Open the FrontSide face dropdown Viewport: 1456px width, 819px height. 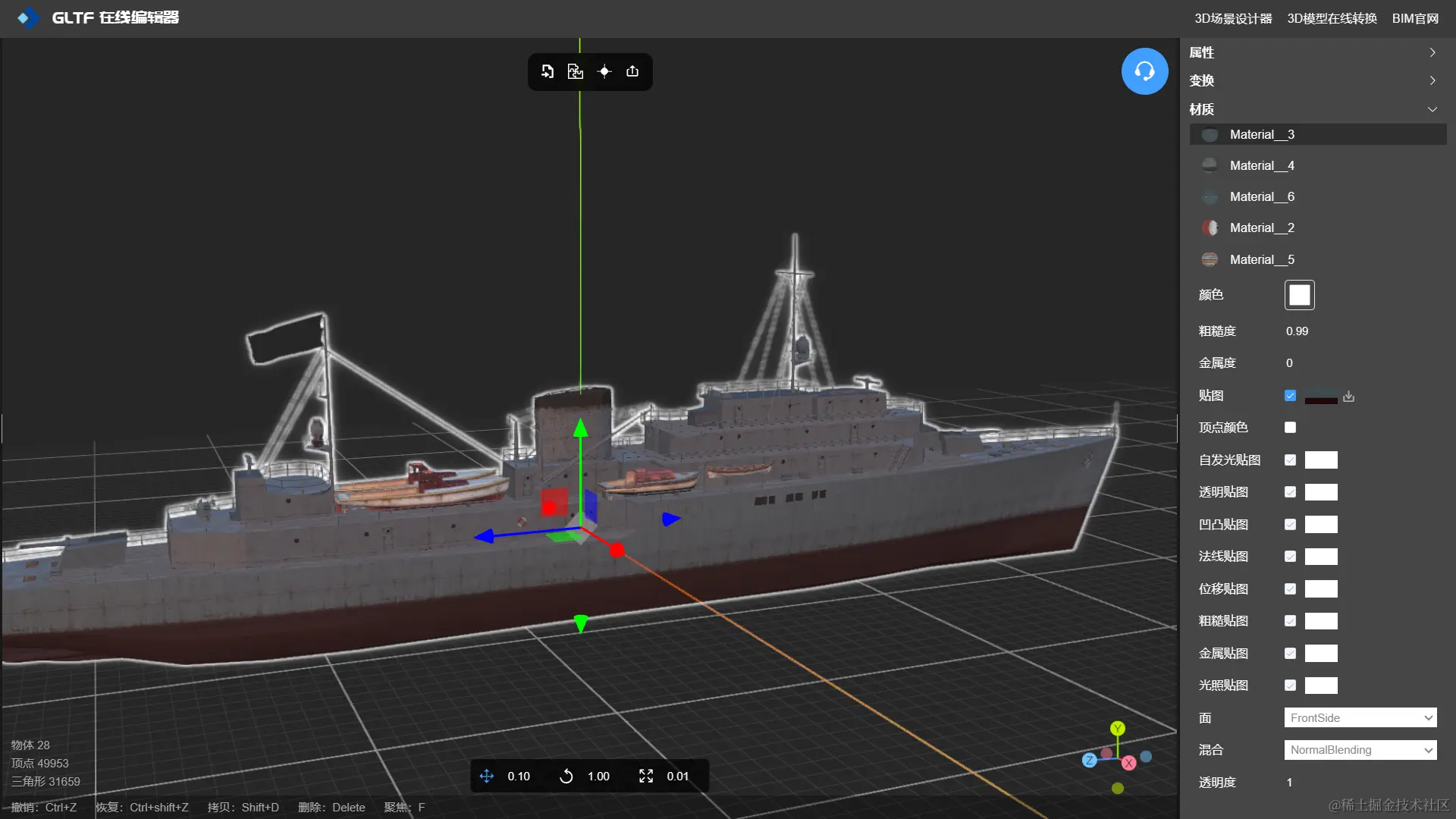pyautogui.click(x=1360, y=717)
